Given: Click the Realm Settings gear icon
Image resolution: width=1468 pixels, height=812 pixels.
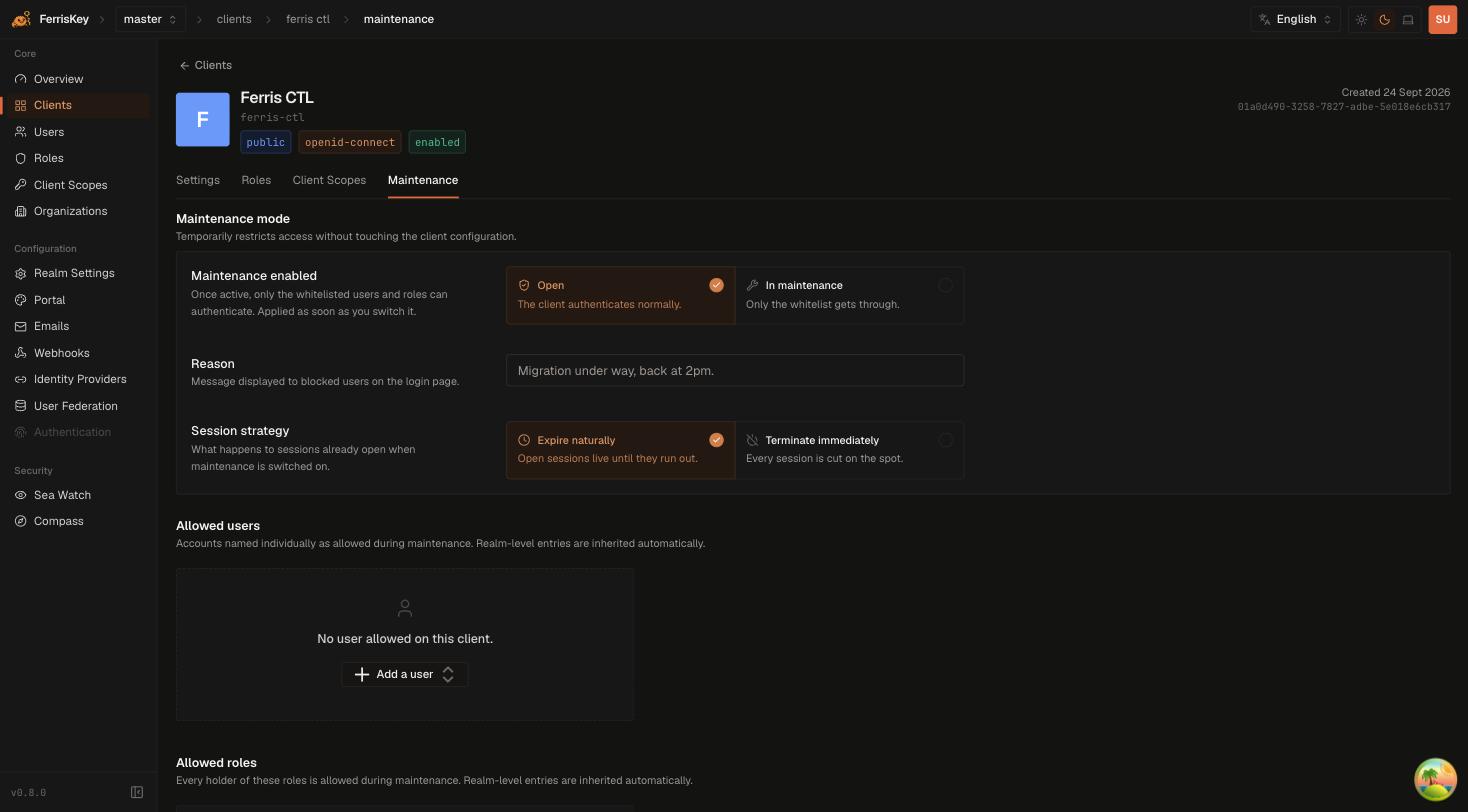Looking at the screenshot, I should pos(20,273).
